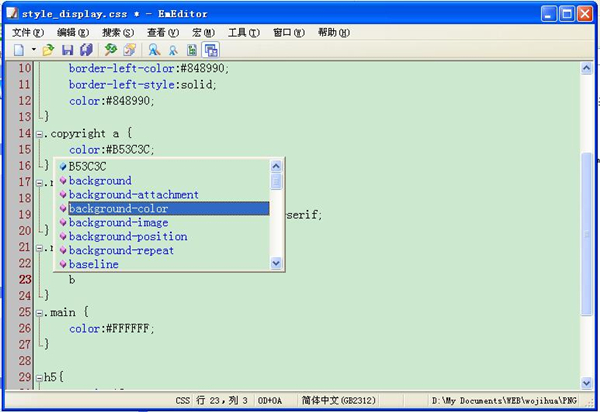This screenshot has height=412, width=600.
Task: Click the New file toolbar icon
Action: pyautogui.click(x=18, y=50)
